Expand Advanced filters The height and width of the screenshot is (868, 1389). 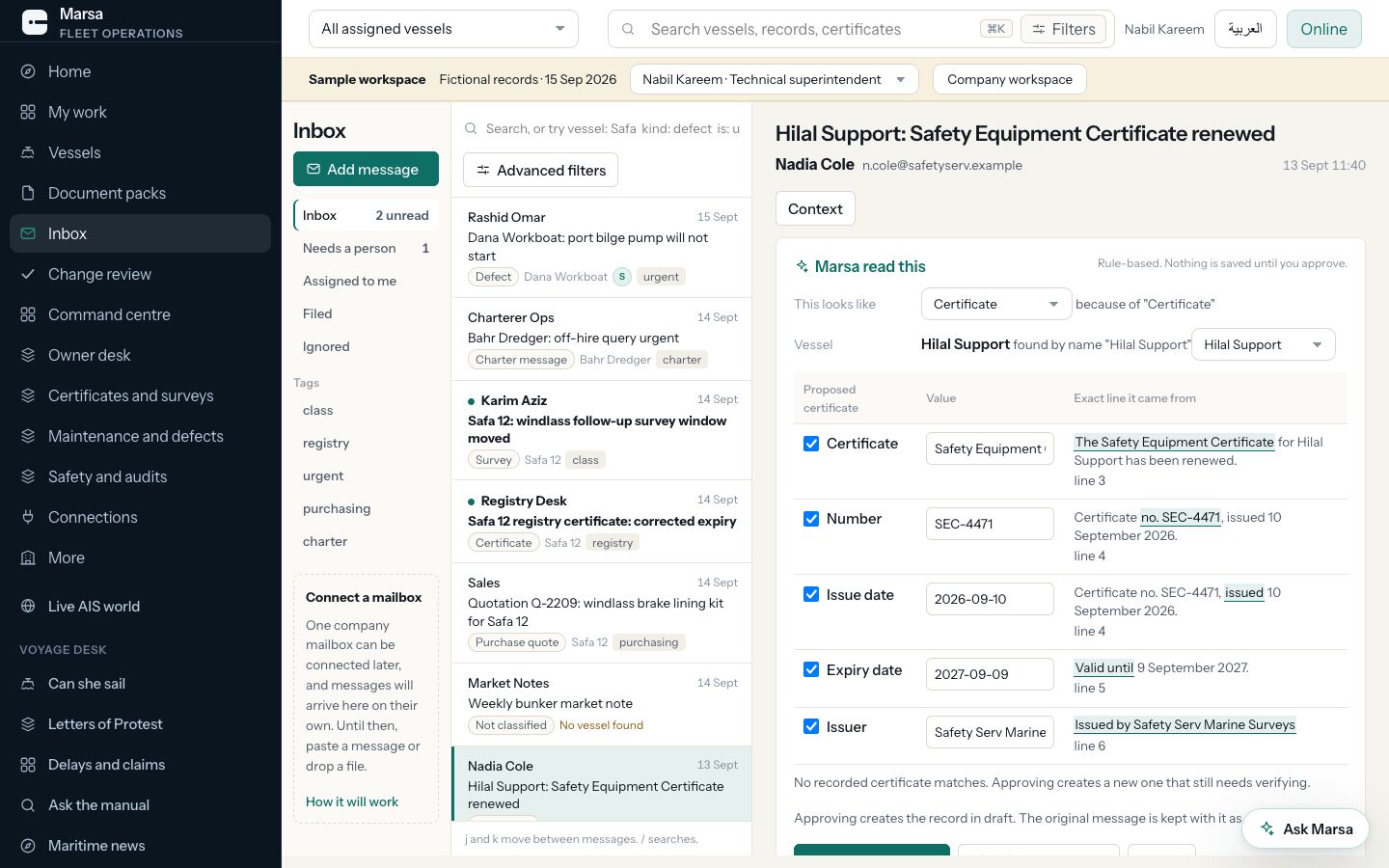540,171
